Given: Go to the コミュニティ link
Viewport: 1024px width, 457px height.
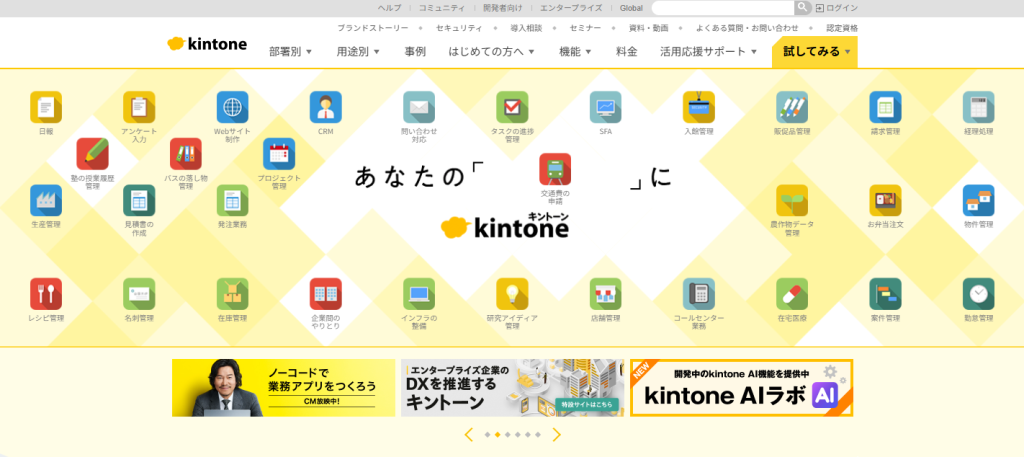Looking at the screenshot, I should (442, 8).
